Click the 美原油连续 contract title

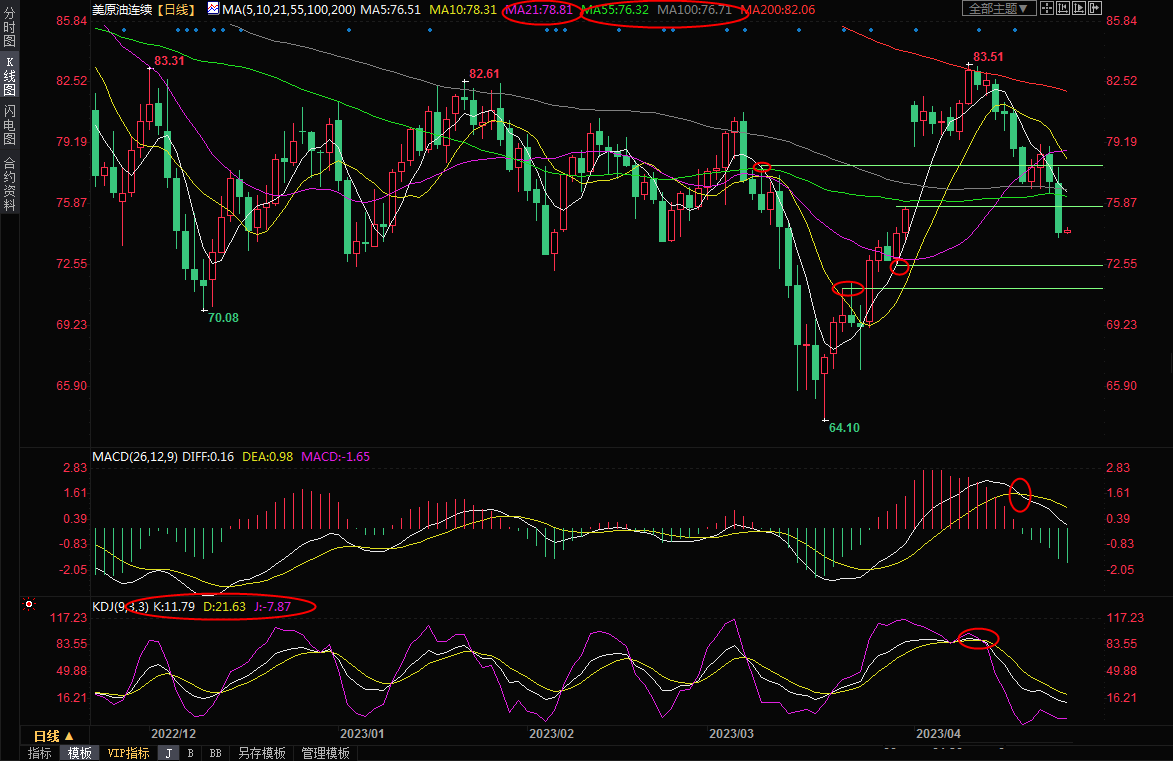coord(122,10)
